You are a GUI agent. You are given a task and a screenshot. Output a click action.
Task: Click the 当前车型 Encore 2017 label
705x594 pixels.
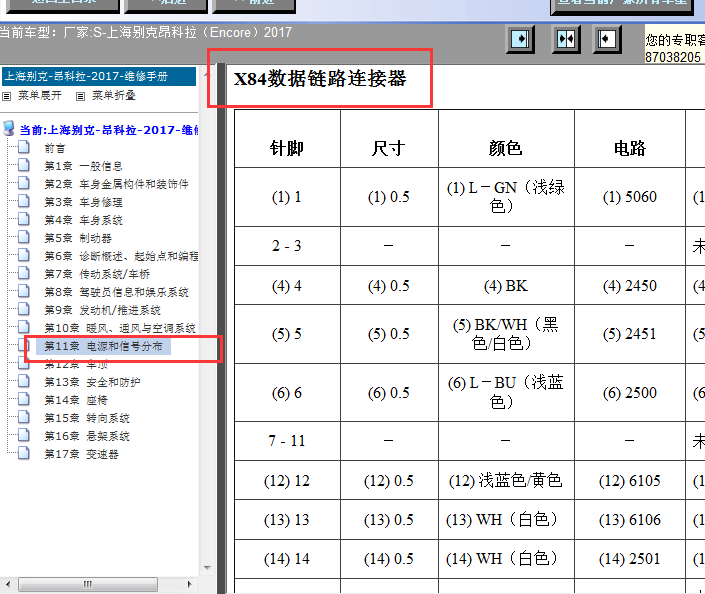146,32
